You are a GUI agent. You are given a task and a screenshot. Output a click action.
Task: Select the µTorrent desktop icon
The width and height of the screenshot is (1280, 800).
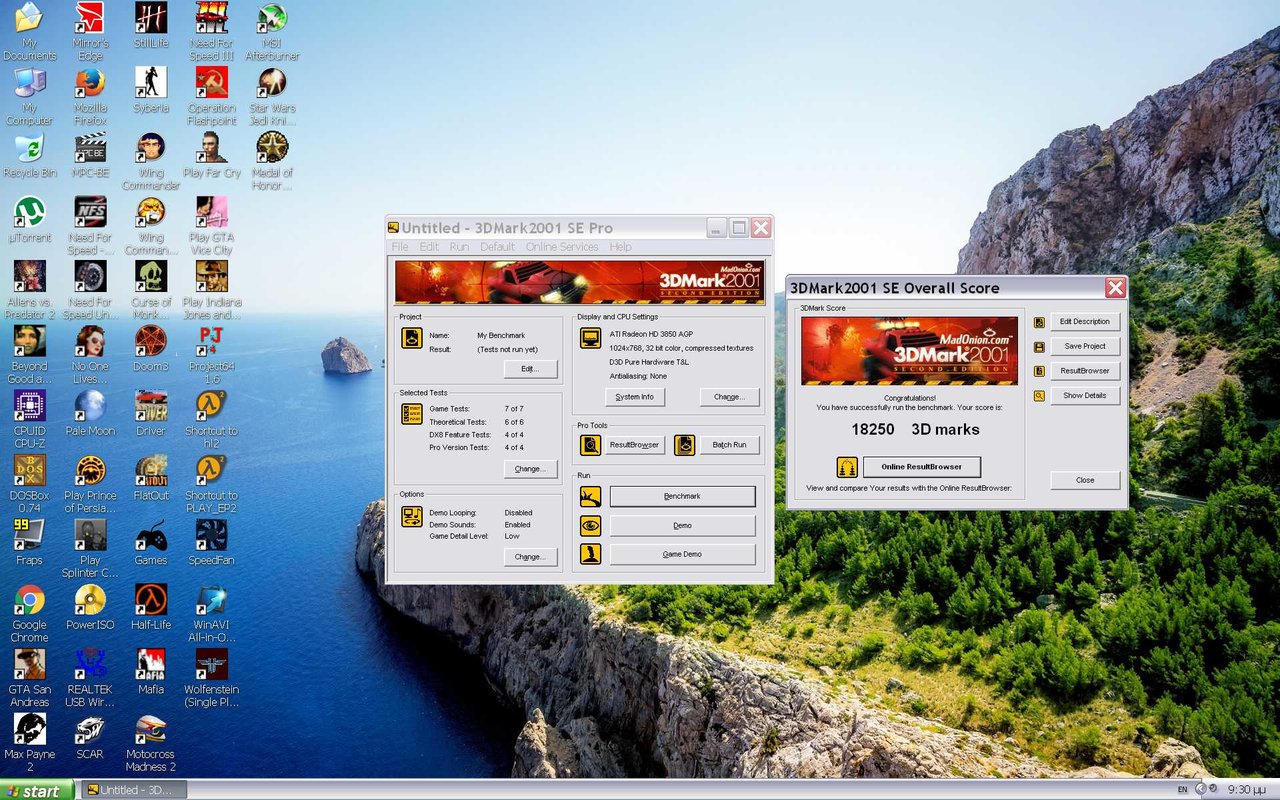pyautogui.click(x=29, y=218)
